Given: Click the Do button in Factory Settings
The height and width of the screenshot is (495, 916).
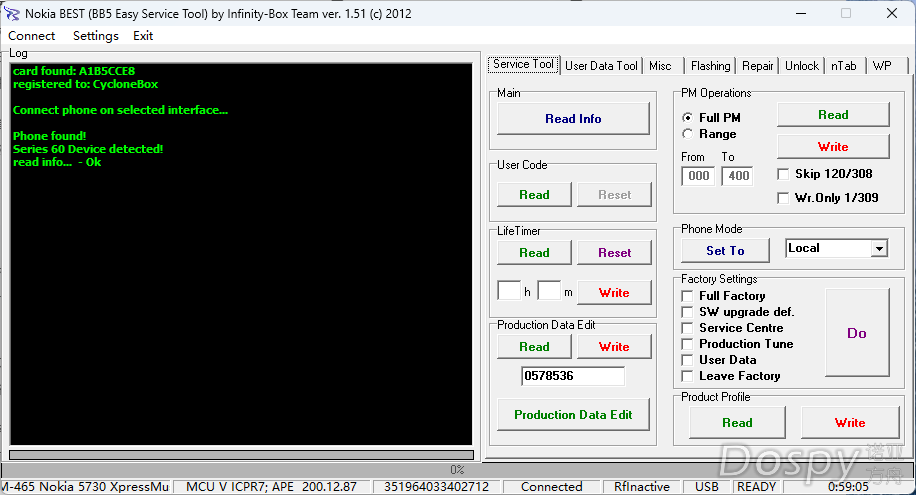Looking at the screenshot, I should pos(857,333).
